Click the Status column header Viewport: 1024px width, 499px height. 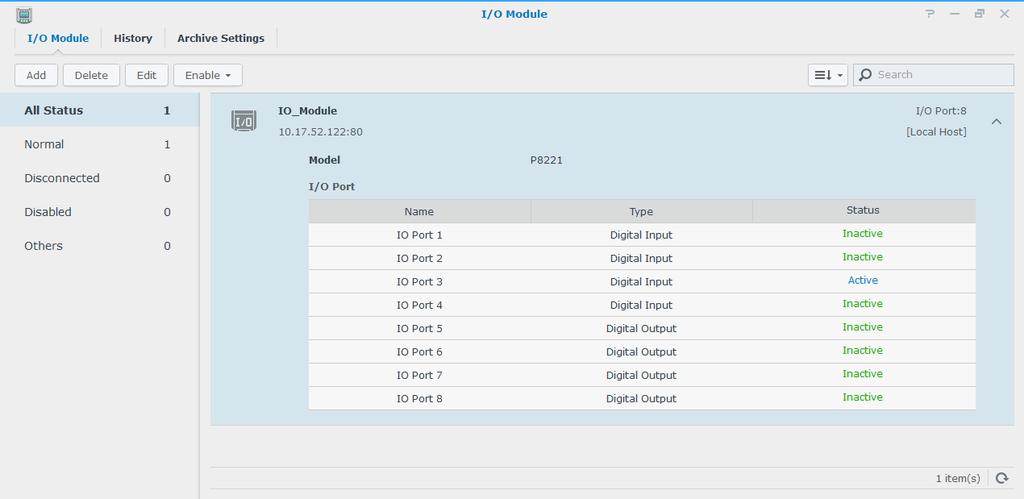click(863, 211)
